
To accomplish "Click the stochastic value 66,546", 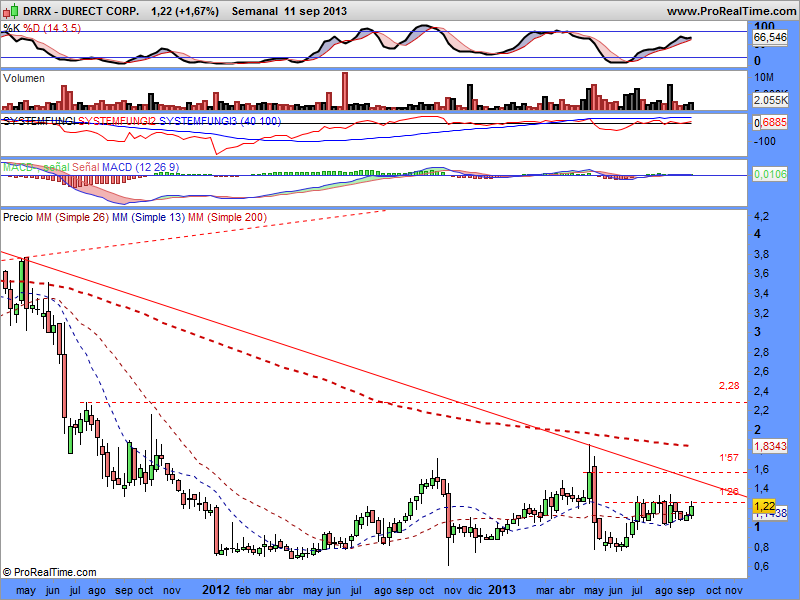I will coord(770,37).
